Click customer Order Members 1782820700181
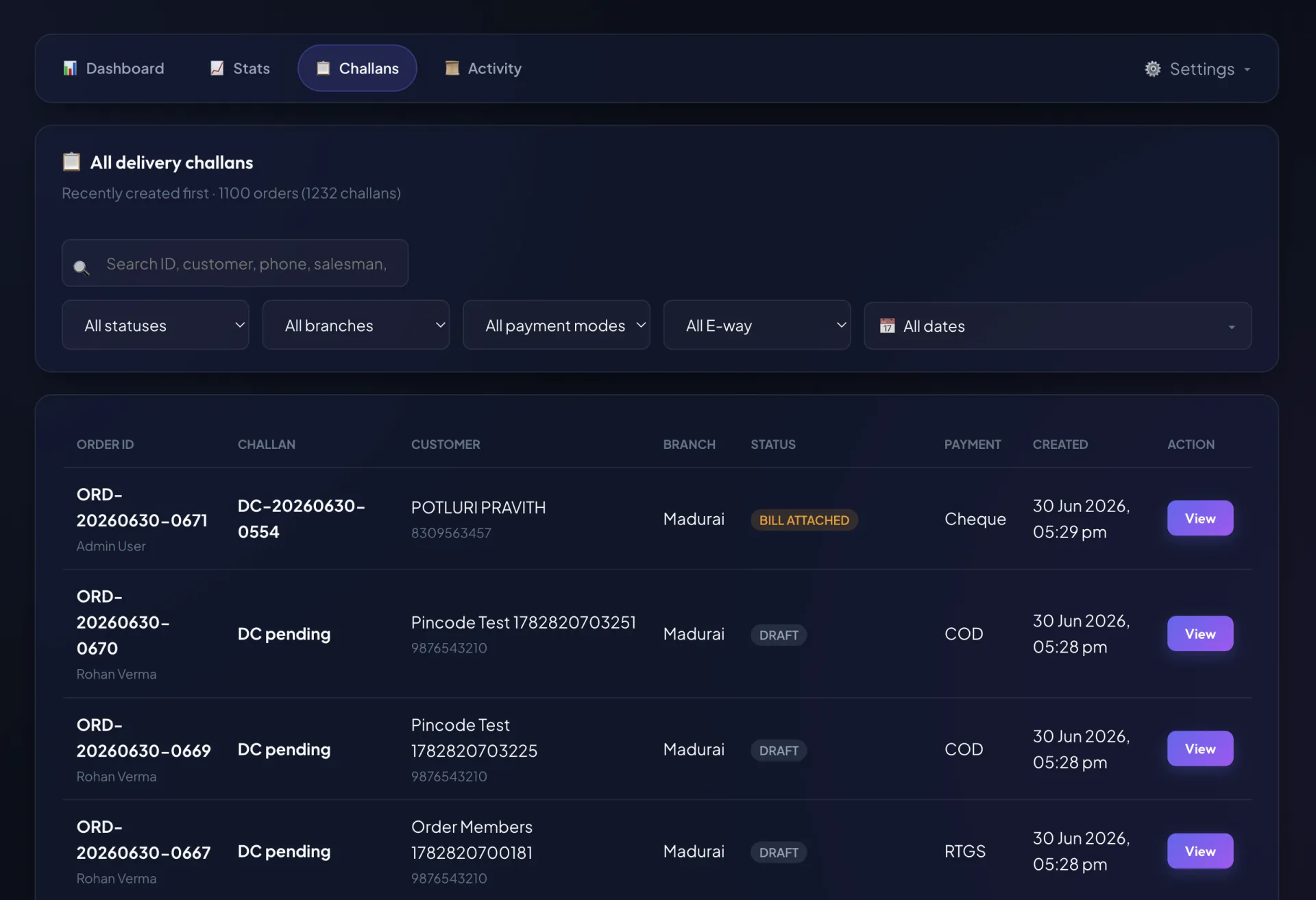 pyautogui.click(x=472, y=839)
